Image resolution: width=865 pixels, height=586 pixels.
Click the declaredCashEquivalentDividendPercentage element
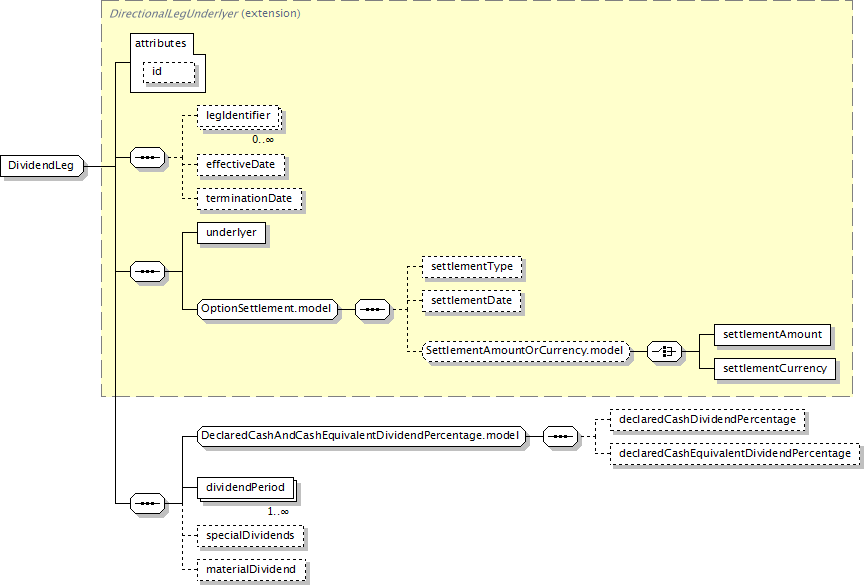(x=734, y=454)
